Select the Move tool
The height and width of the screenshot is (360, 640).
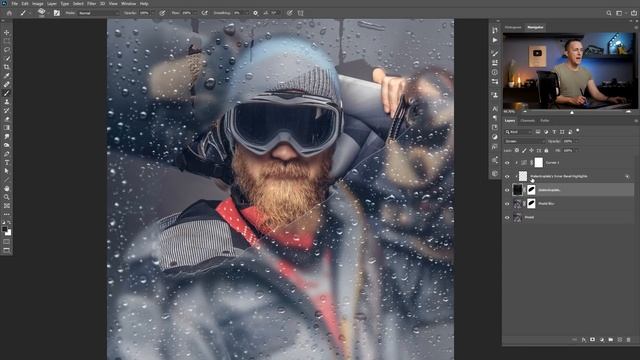pyautogui.click(x=7, y=32)
